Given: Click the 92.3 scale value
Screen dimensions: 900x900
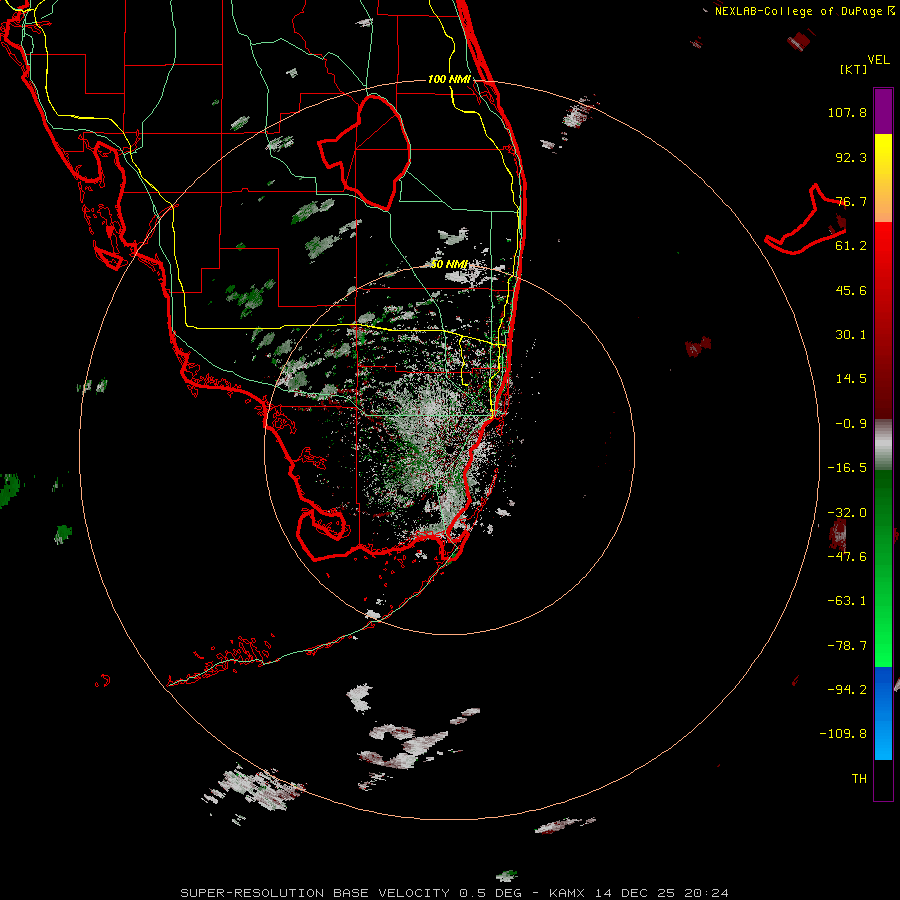Looking at the screenshot, I should click(x=851, y=157).
